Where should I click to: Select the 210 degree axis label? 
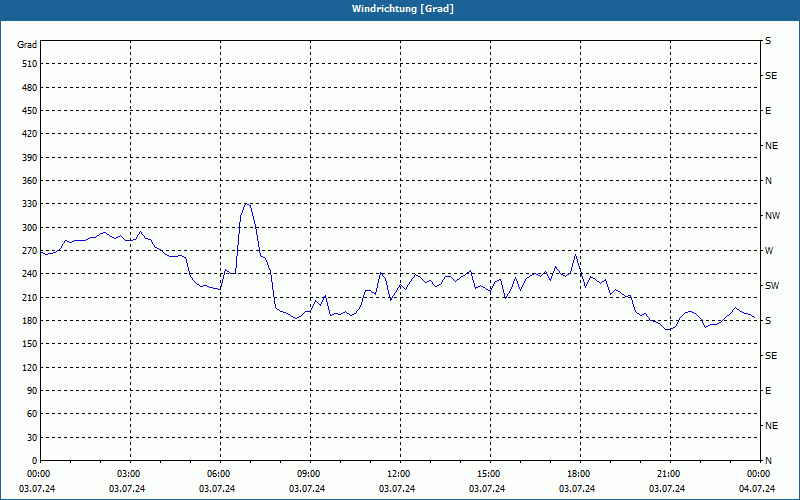30,297
